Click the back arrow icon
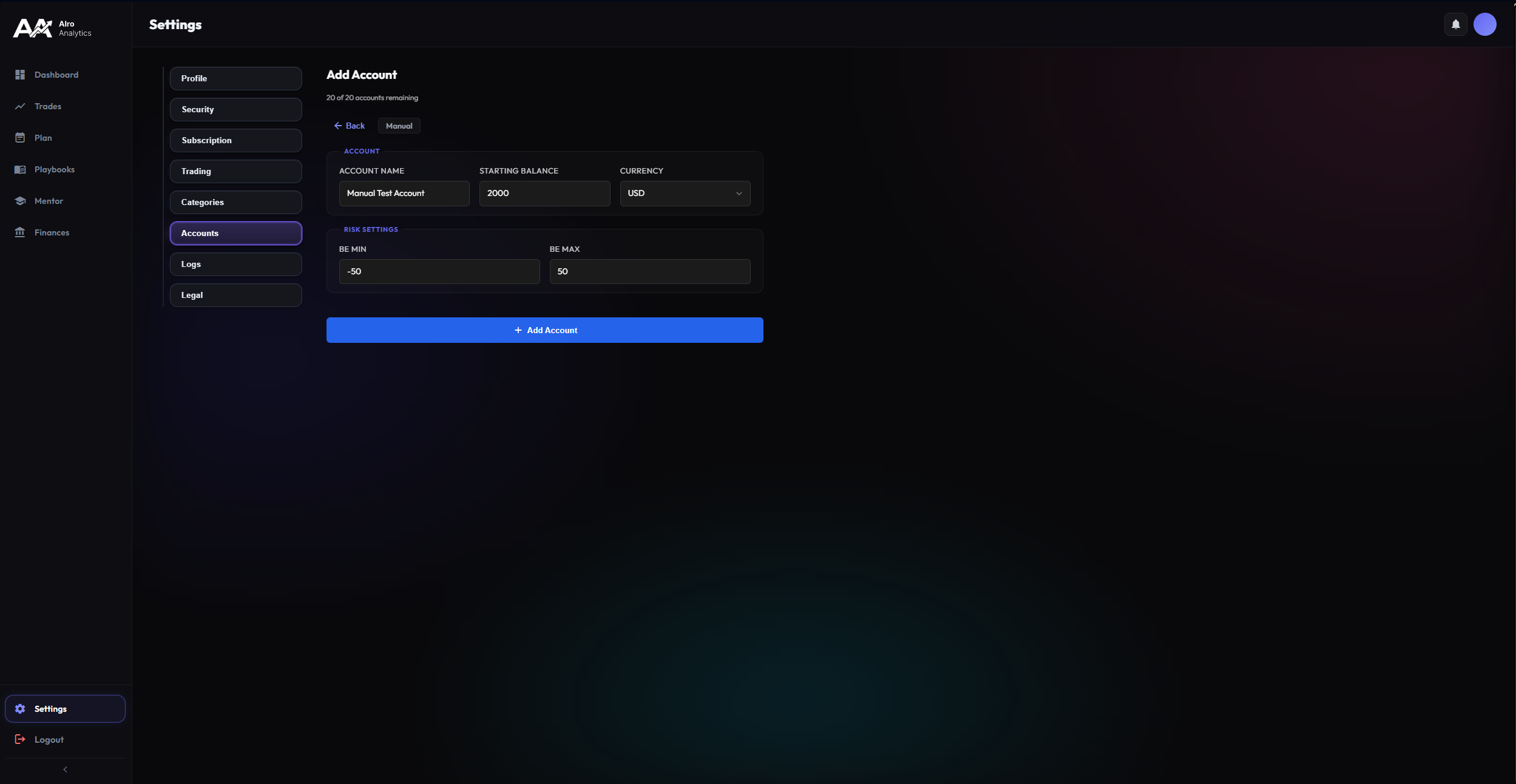1516x784 pixels. (x=338, y=126)
